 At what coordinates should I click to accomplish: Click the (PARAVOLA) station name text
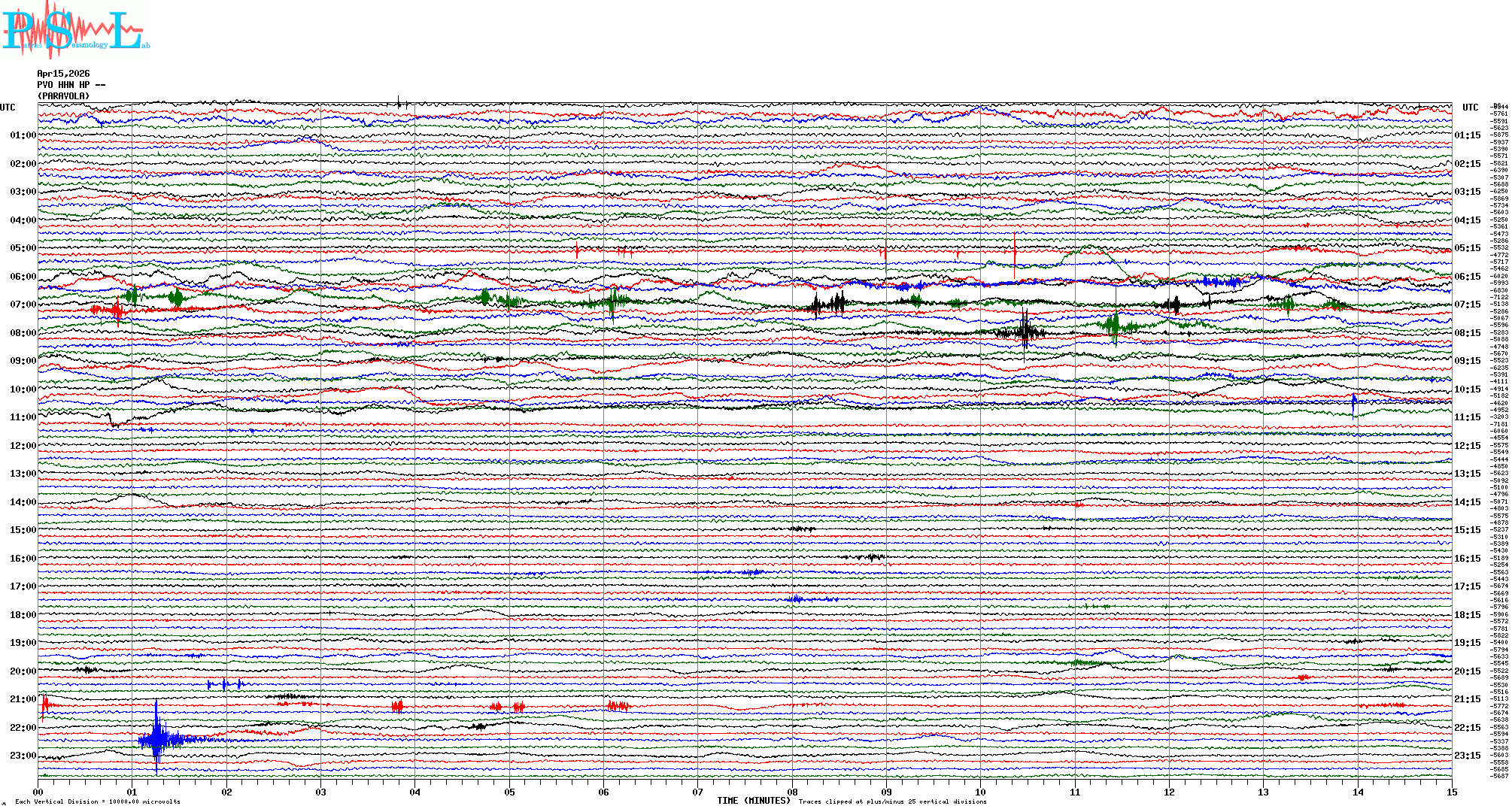pos(63,96)
